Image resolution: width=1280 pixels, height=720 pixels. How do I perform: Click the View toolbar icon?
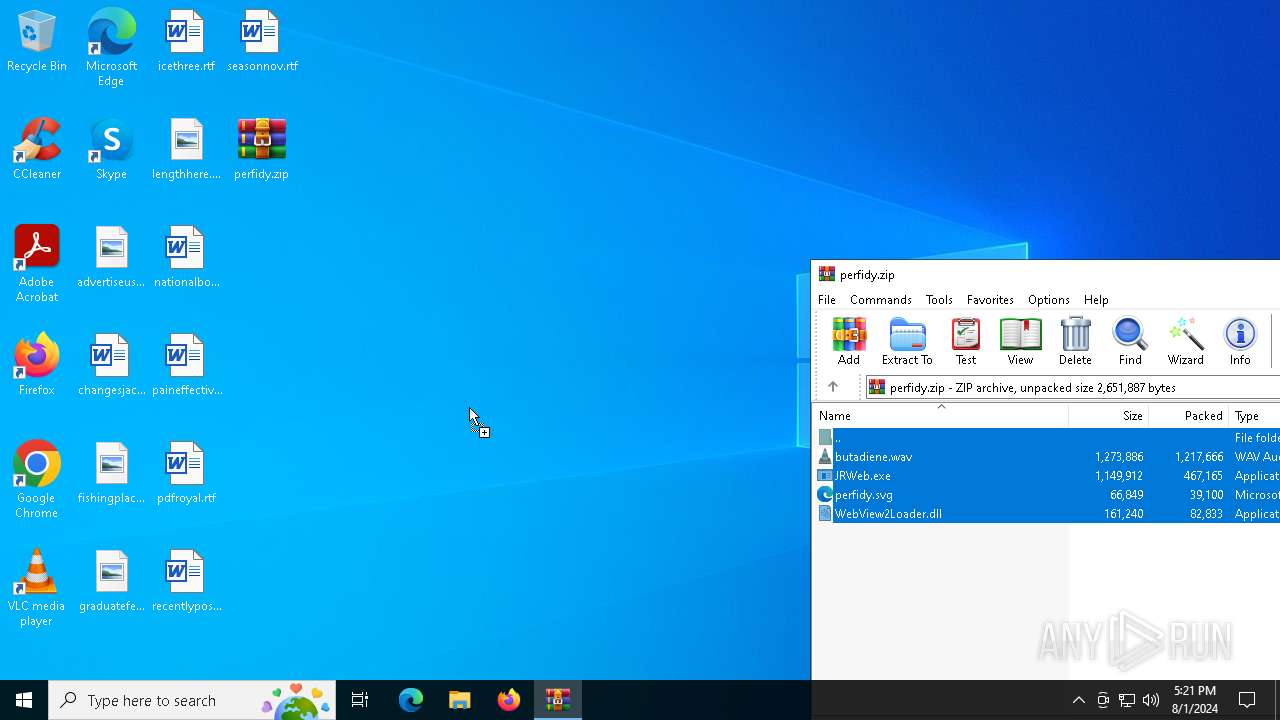point(1020,341)
